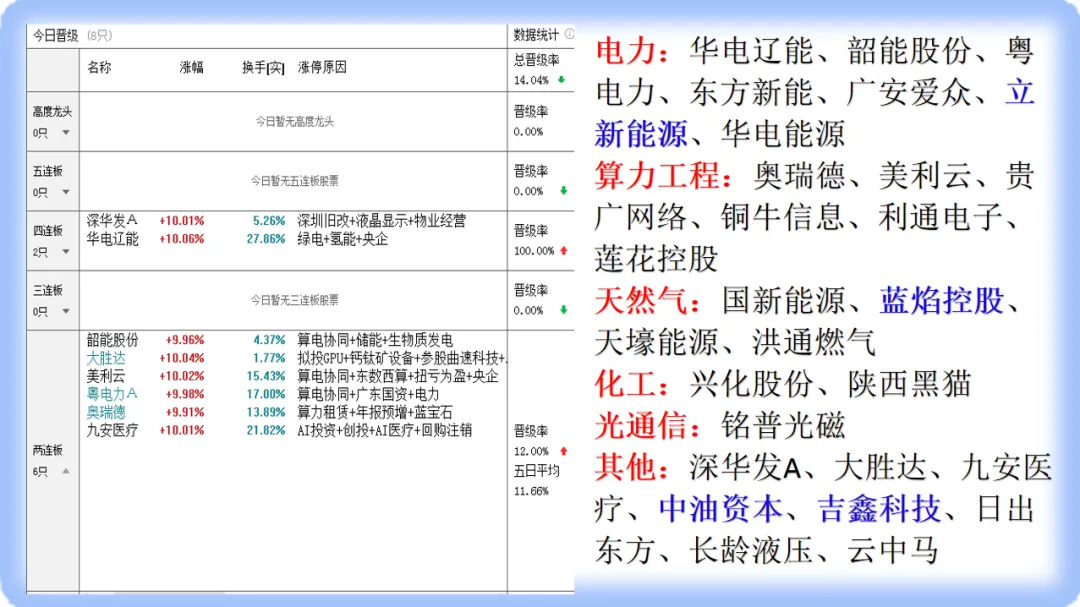Click the red up arrow beside 12.00%
The height and width of the screenshot is (607, 1080).
click(x=564, y=451)
